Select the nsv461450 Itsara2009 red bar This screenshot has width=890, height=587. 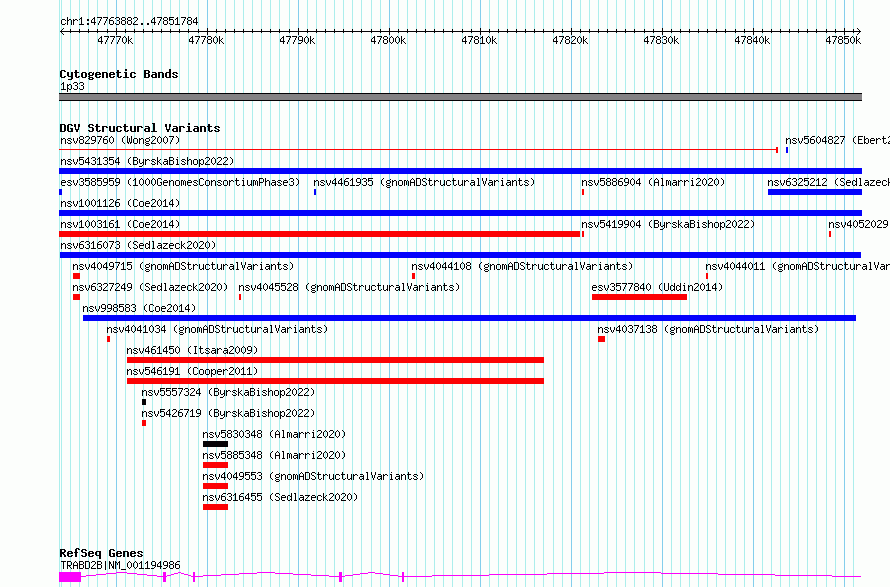(x=335, y=360)
